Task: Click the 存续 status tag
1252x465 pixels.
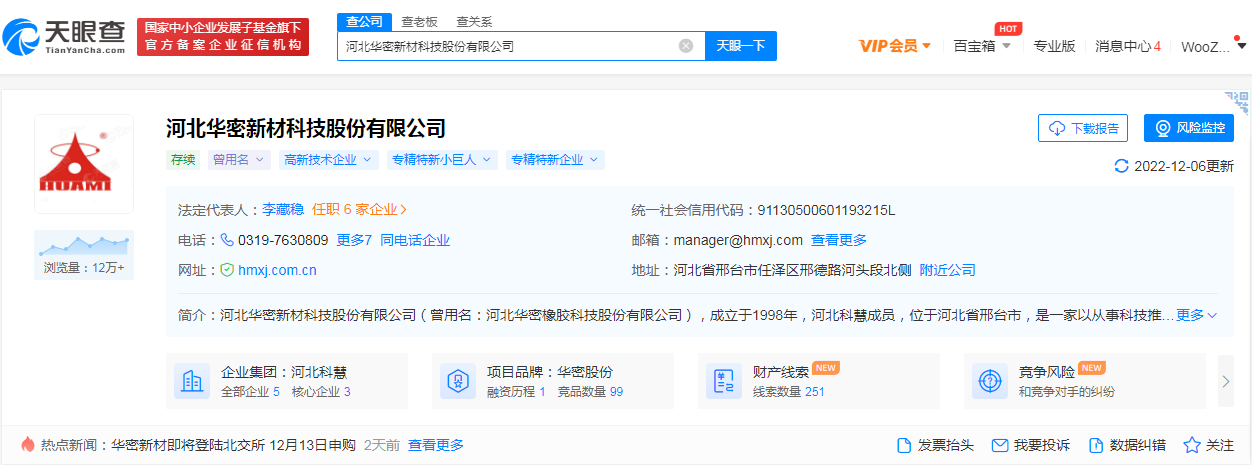Action: coord(183,160)
